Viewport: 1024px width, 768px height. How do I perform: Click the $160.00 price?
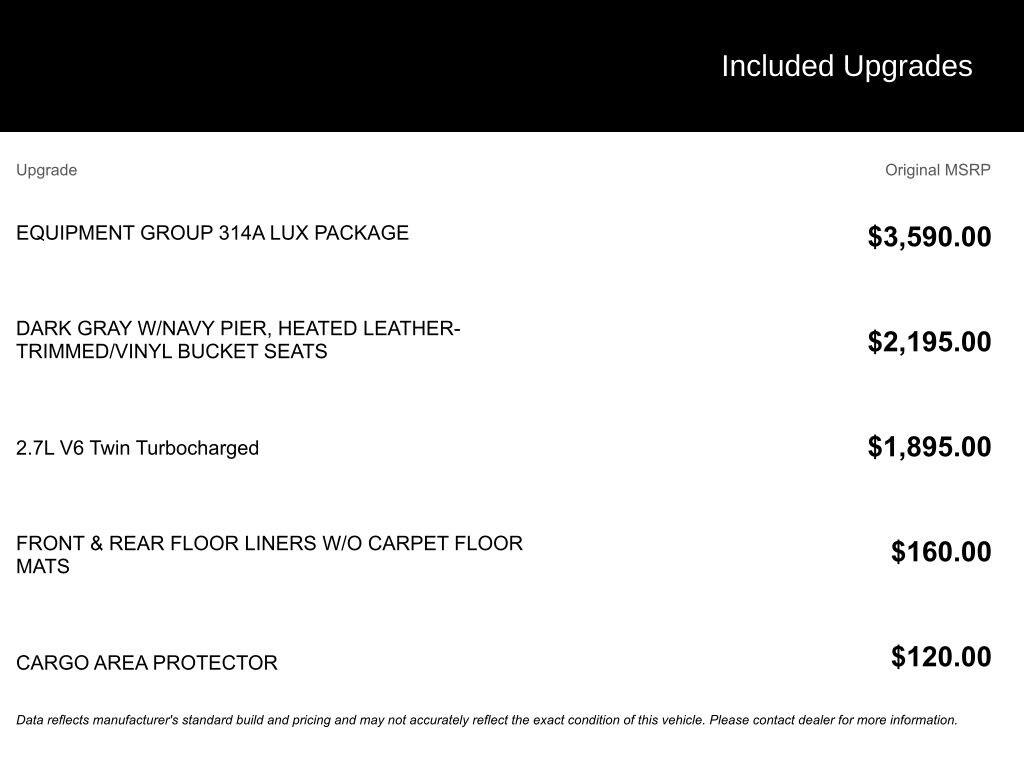tap(941, 552)
